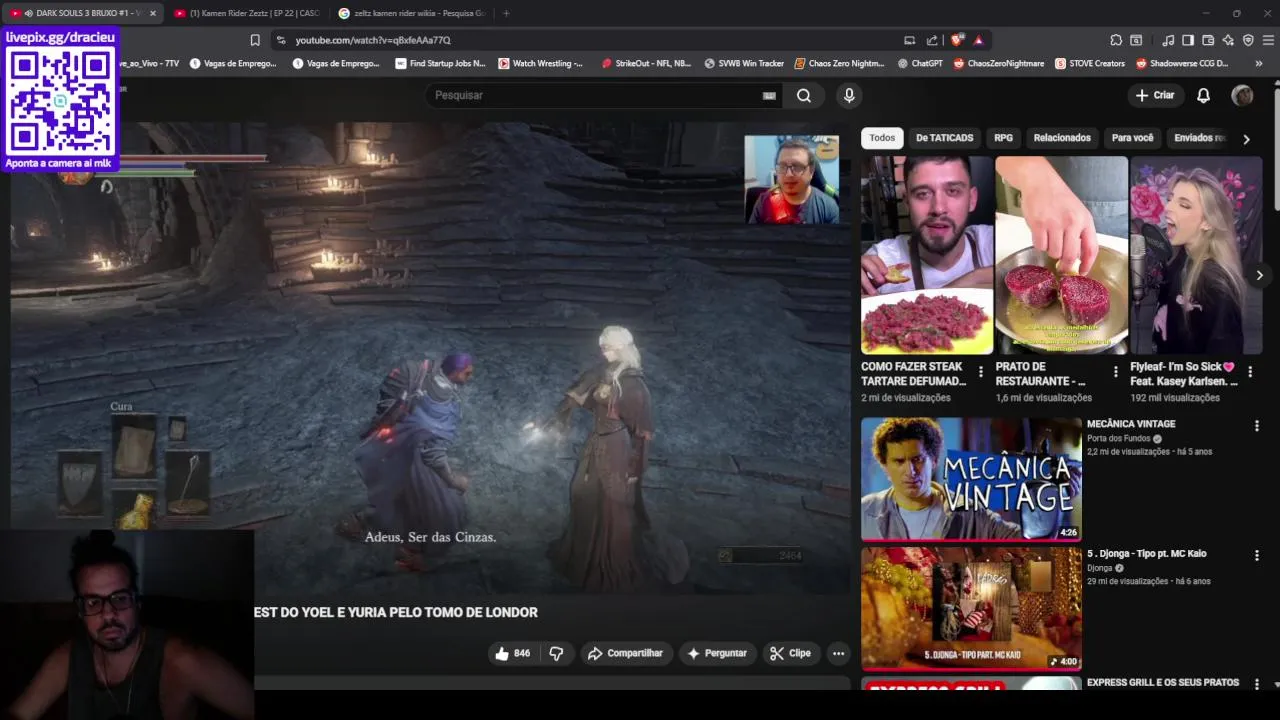Show more filter chips with right arrow
The width and height of the screenshot is (1280, 720).
point(1246,139)
